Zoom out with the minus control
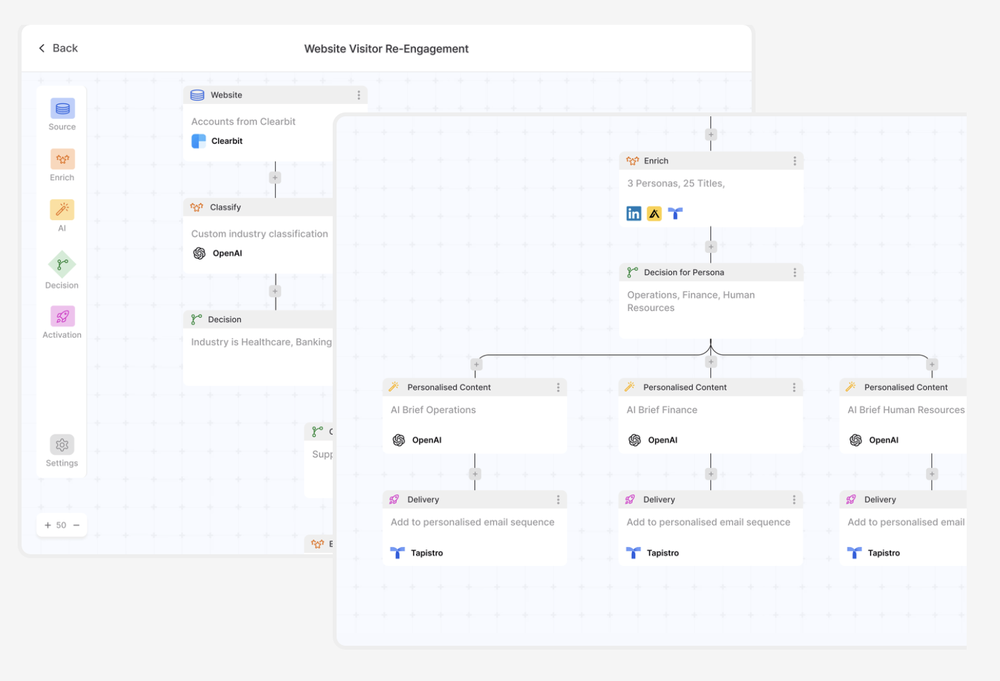 point(77,525)
